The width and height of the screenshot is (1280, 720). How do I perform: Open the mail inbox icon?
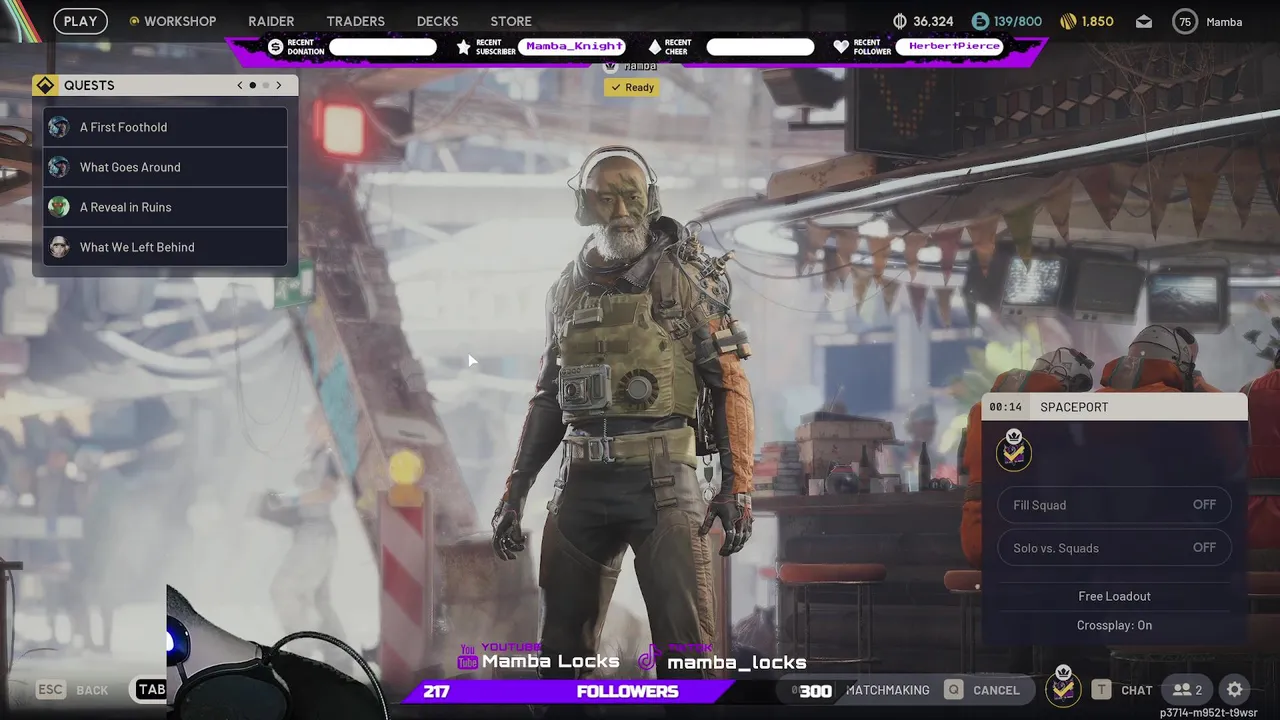pyautogui.click(x=1144, y=22)
